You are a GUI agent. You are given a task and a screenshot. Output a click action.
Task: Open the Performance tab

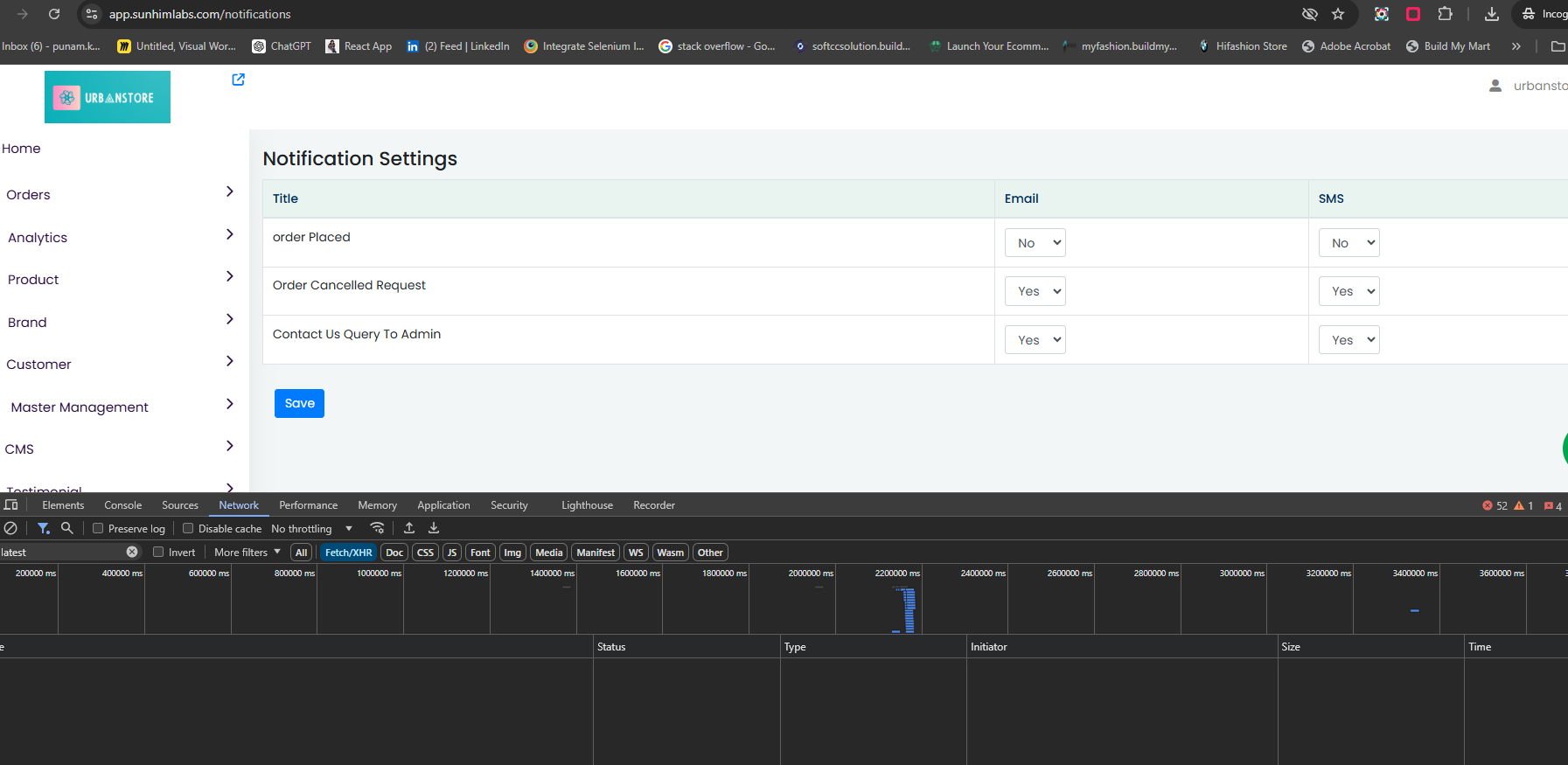(309, 505)
